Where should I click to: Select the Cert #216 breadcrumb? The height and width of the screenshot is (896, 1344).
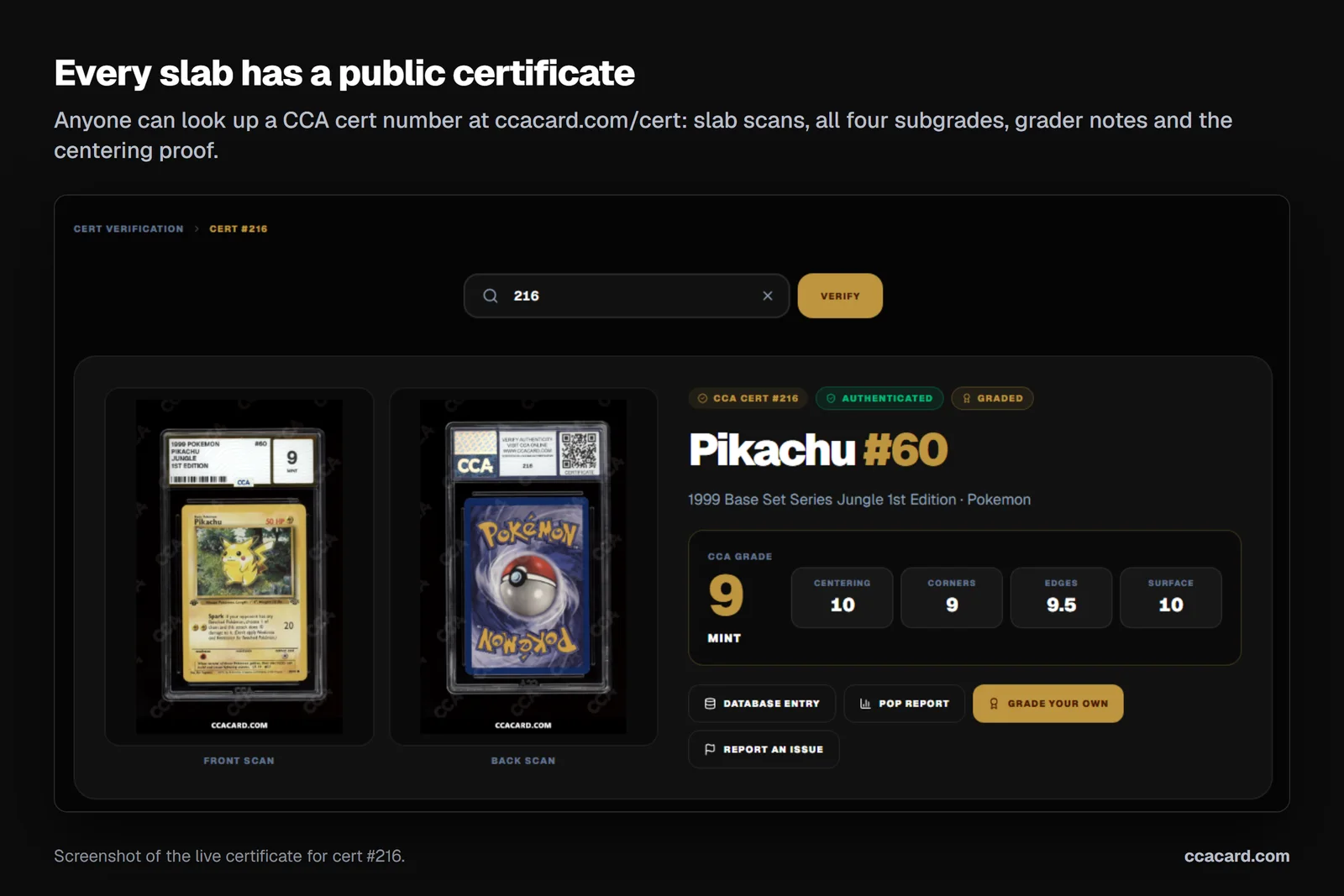[239, 228]
